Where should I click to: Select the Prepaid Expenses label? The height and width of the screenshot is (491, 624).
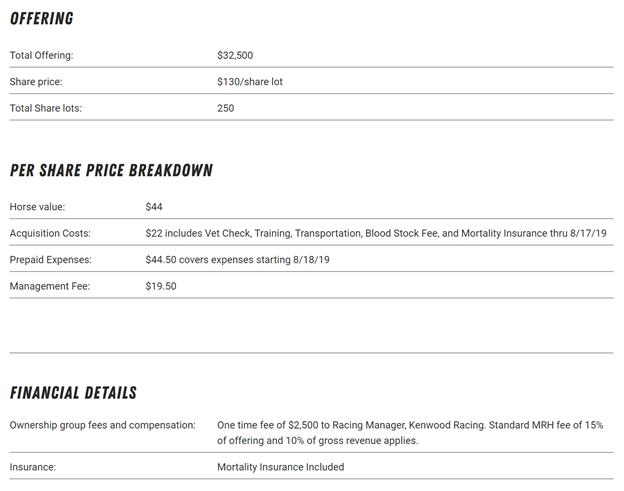click(x=50, y=259)
